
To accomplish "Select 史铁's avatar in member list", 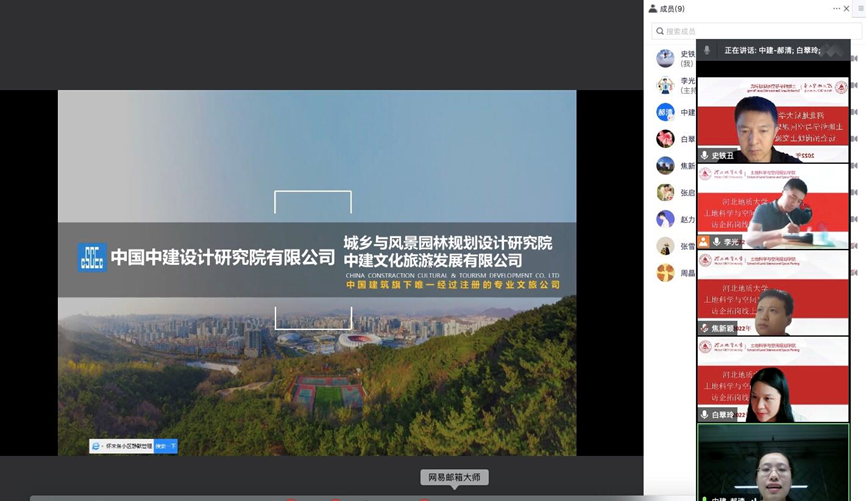I will coord(665,58).
